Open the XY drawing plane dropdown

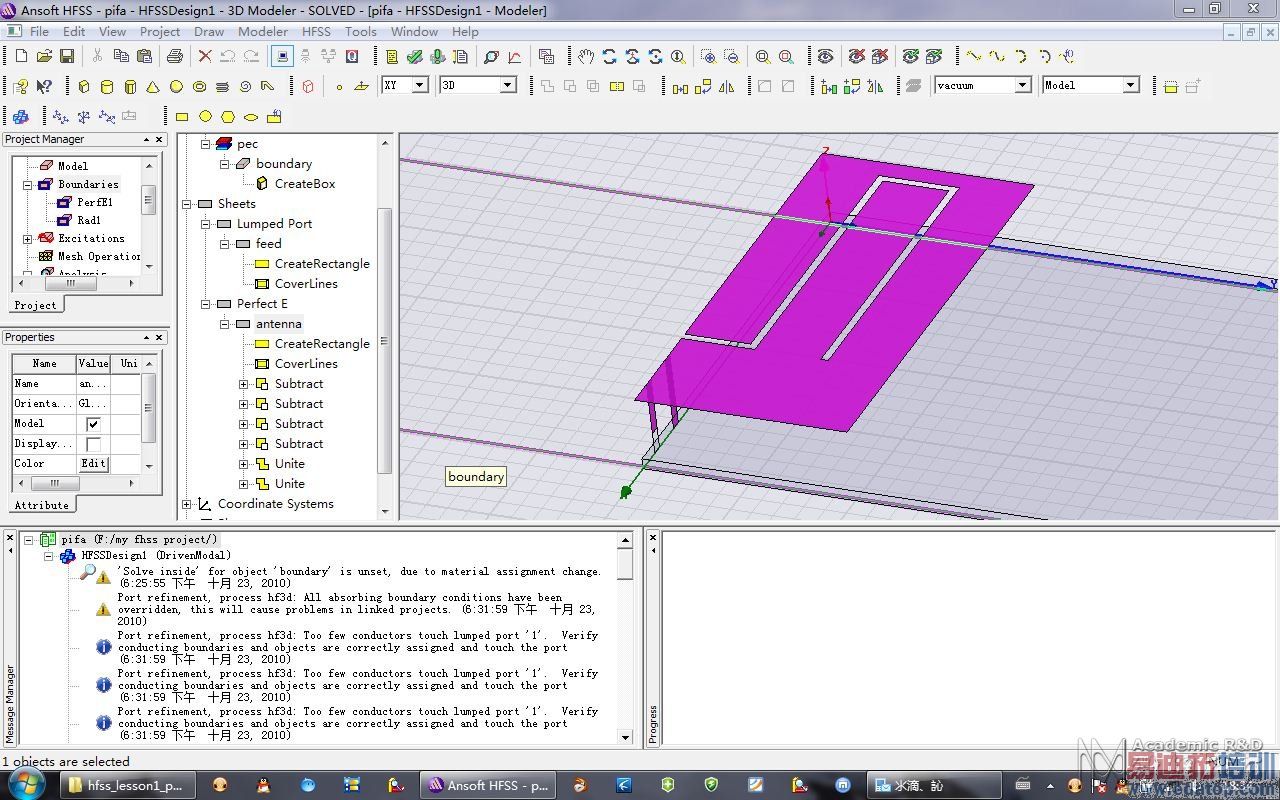click(x=420, y=86)
